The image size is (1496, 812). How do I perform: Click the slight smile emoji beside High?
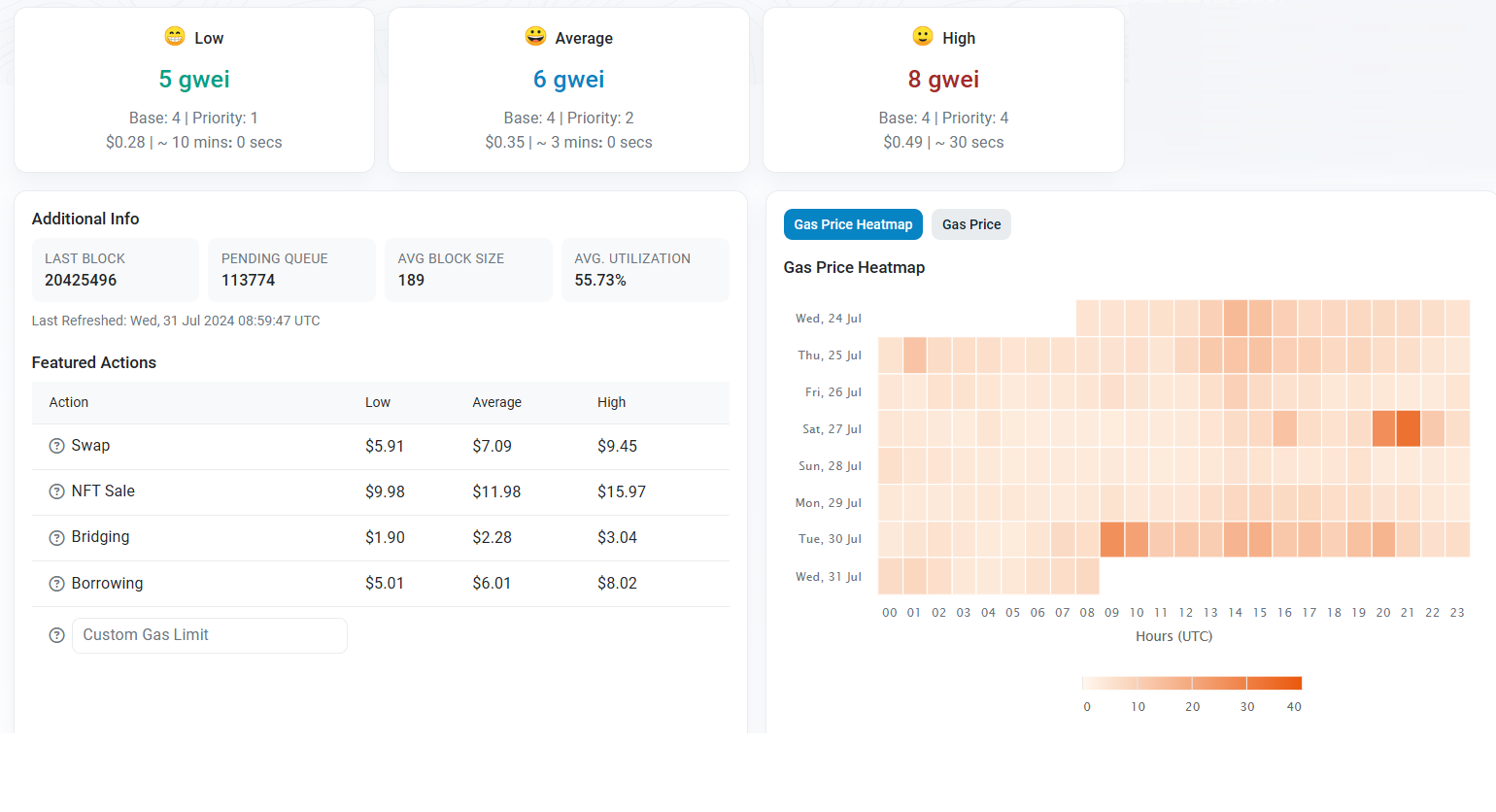[x=923, y=37]
